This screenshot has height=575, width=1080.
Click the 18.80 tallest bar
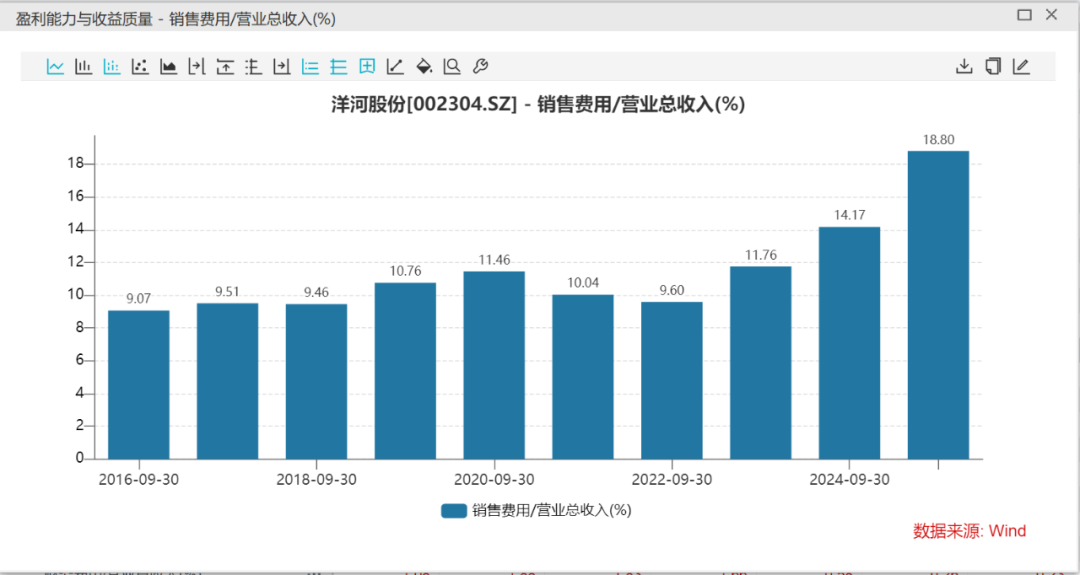(937, 305)
